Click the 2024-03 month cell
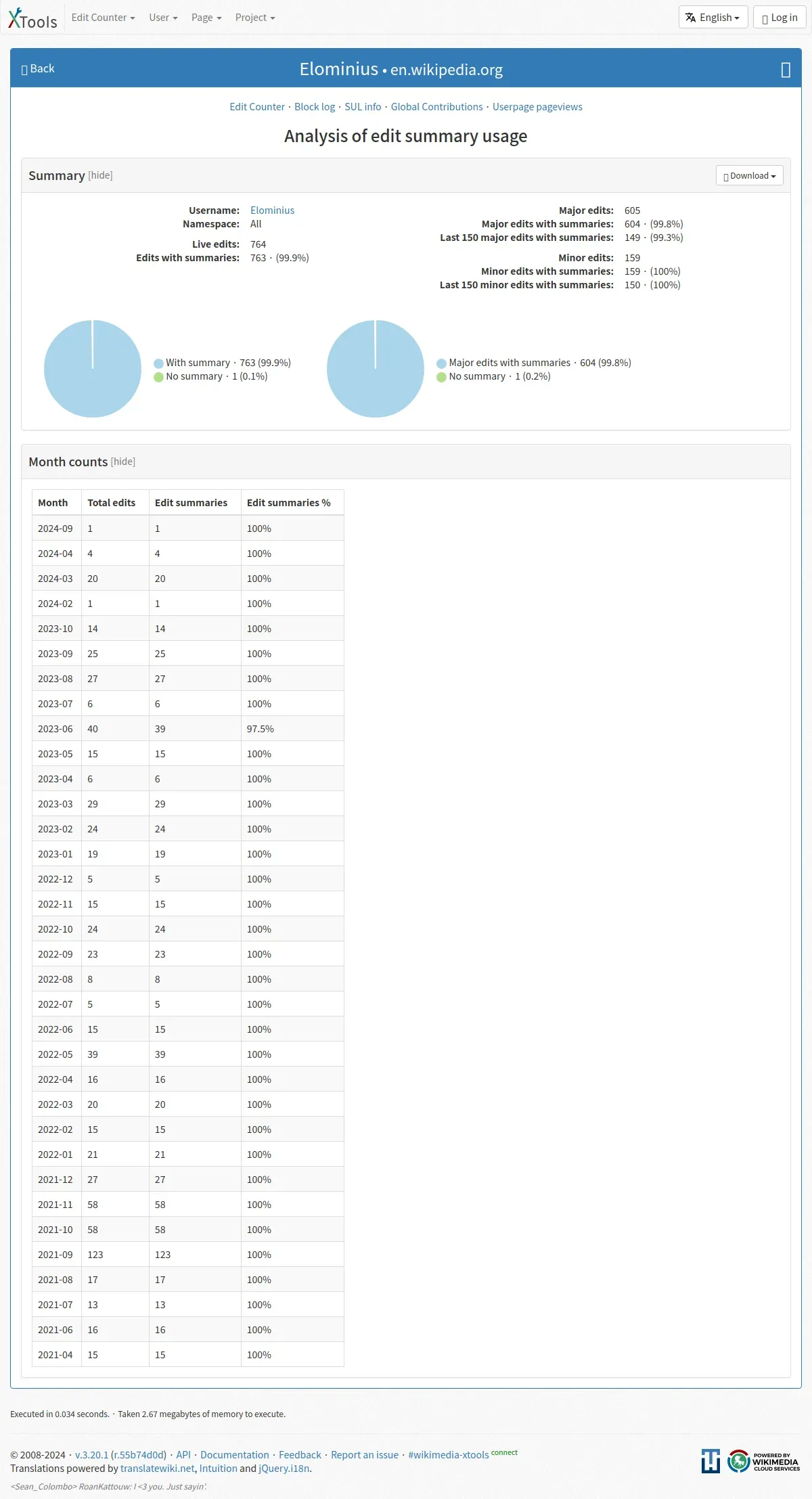Image resolution: width=812 pixels, height=1499 pixels. click(55, 579)
